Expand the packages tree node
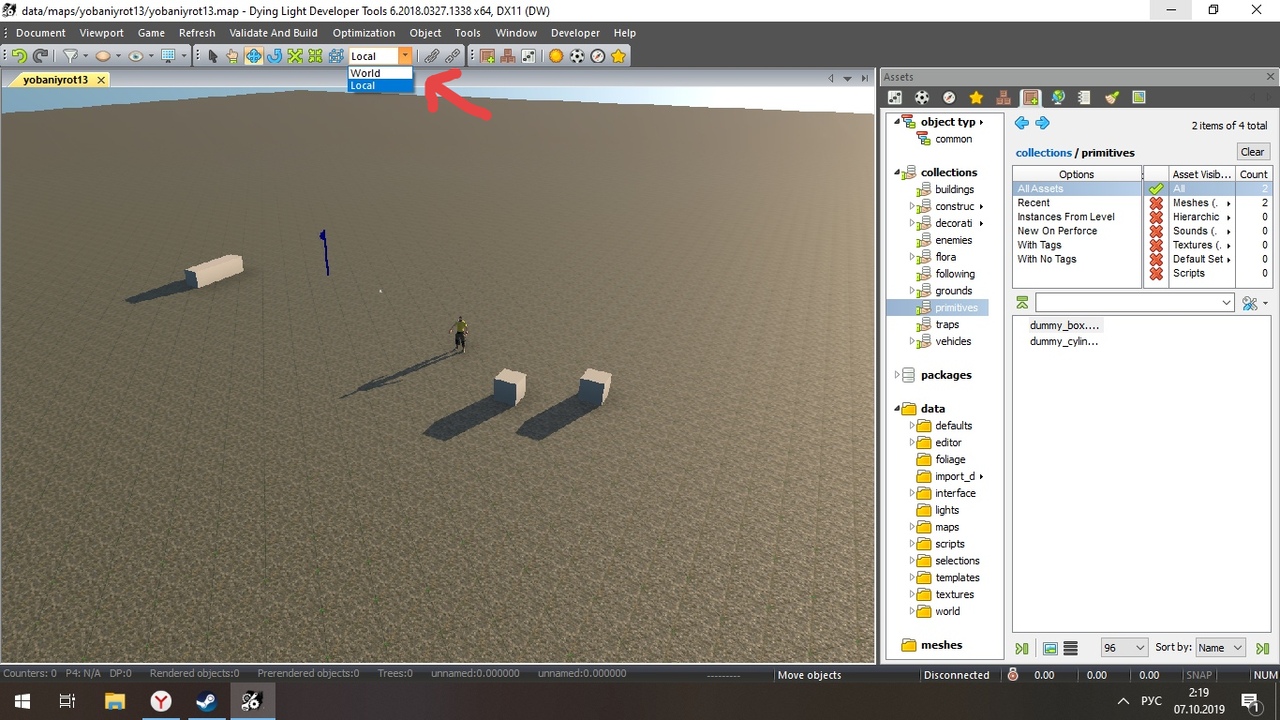The height and width of the screenshot is (720, 1280). [897, 375]
